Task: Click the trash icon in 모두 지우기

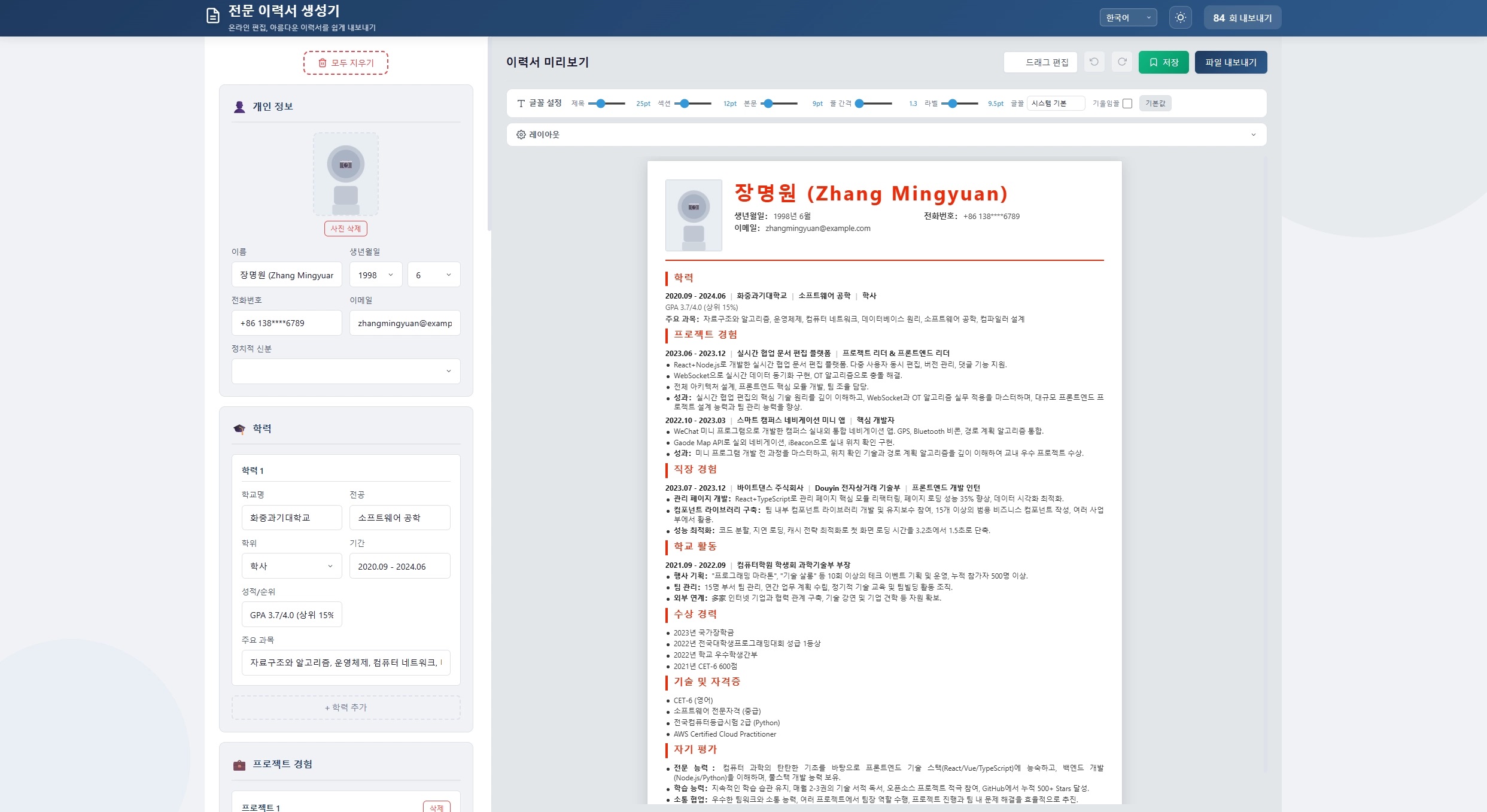Action: (x=322, y=63)
